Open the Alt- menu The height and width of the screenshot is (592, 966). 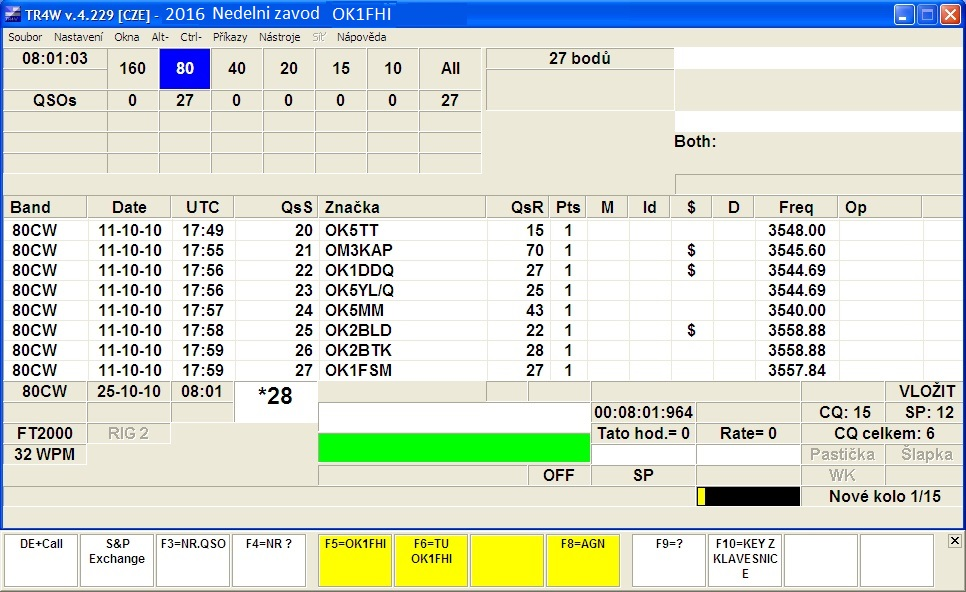pos(160,37)
